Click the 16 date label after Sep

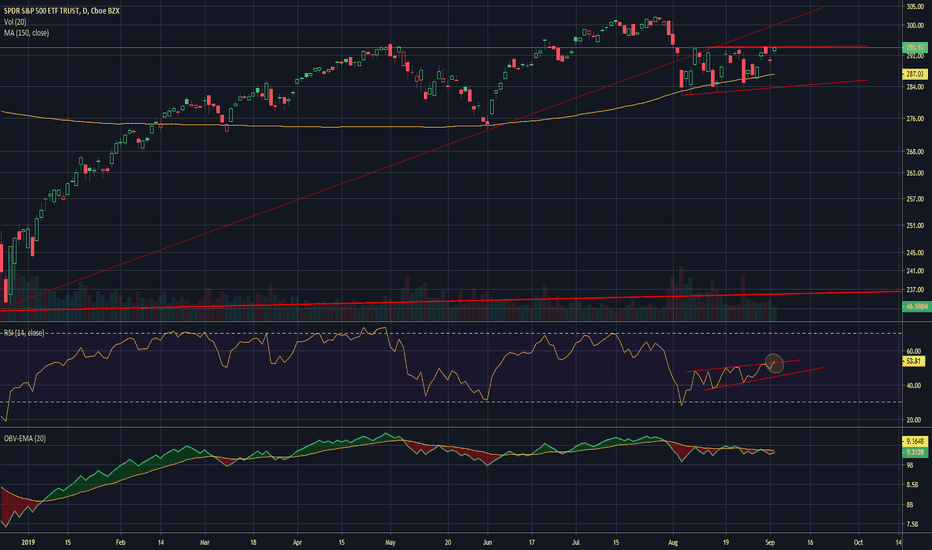pyautogui.click(x=810, y=542)
